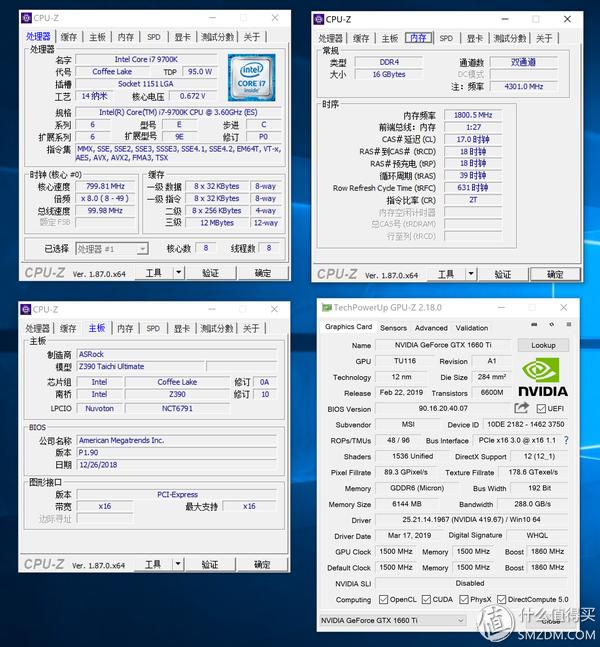Image resolution: width=600 pixels, height=647 pixels.
Task: Click the Bus Interface question mark icon
Action: coord(566,441)
